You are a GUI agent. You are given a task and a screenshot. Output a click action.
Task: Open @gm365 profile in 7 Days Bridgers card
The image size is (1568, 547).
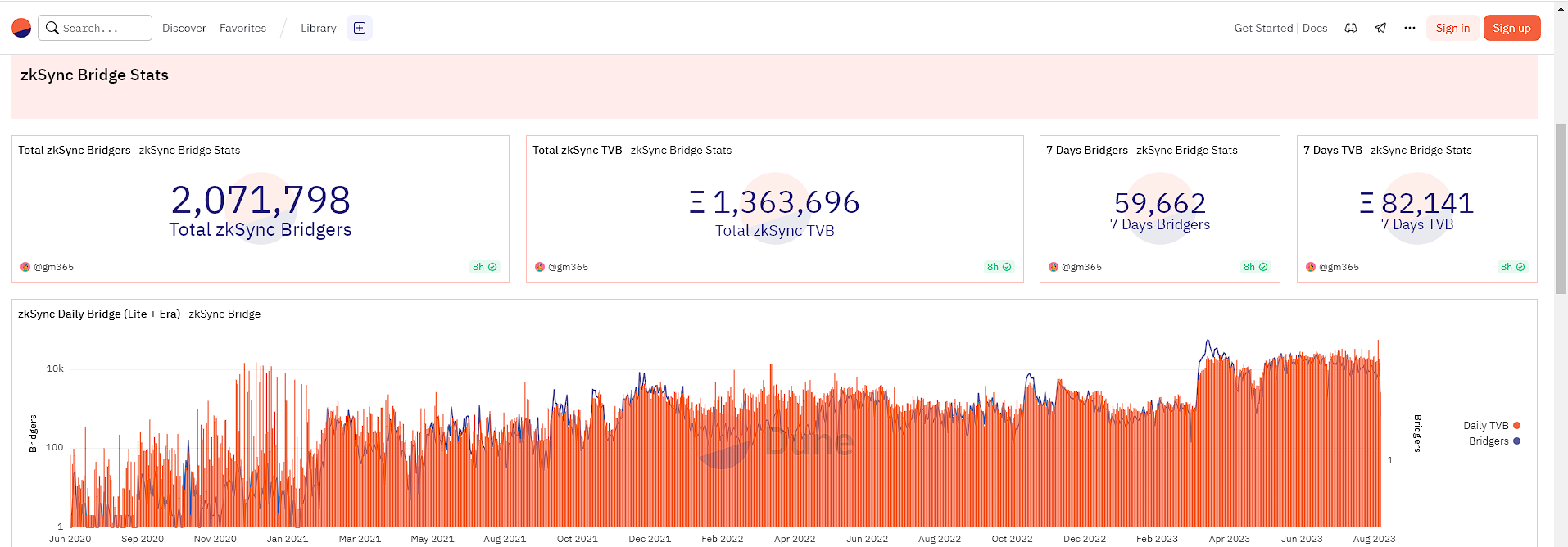tap(1081, 267)
